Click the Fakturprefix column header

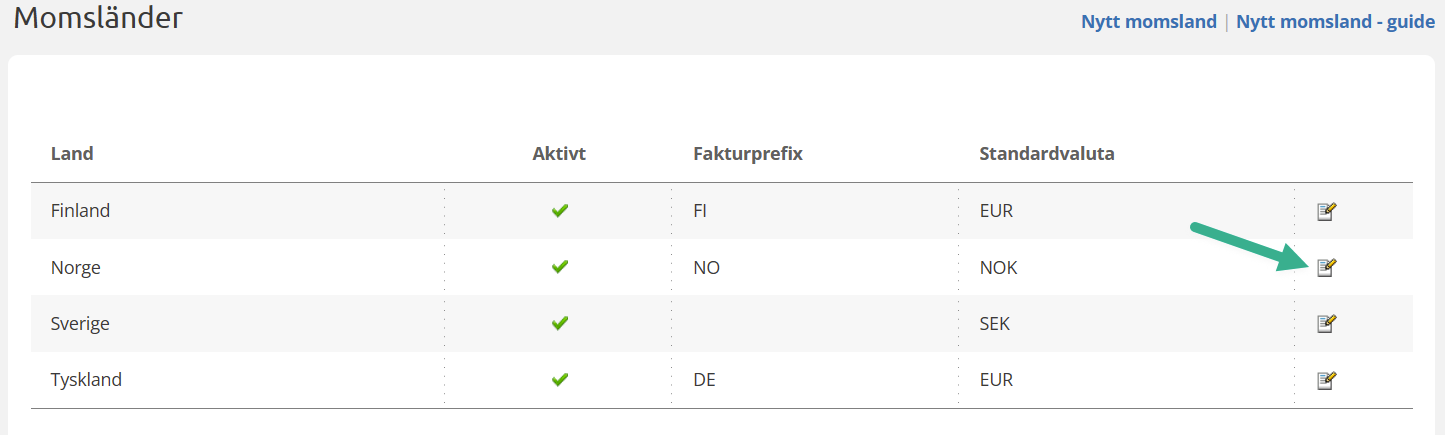click(748, 154)
